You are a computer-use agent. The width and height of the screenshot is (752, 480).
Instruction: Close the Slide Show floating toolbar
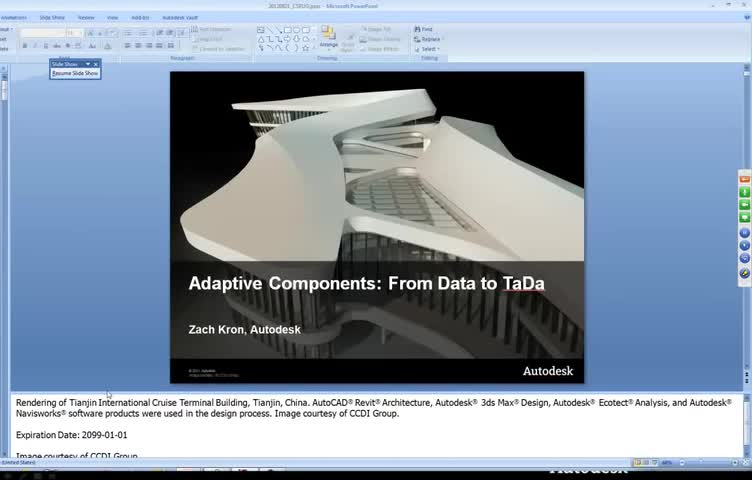coord(96,64)
